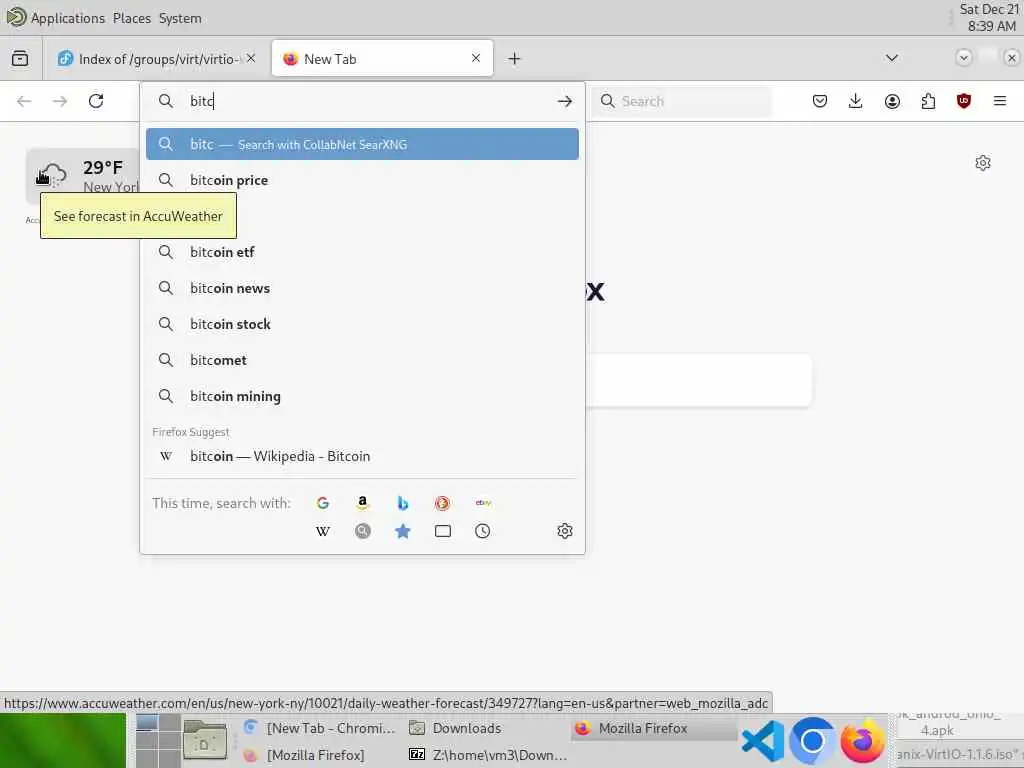Go forward using the forward arrow
1024x768 pixels.
pos(60,101)
